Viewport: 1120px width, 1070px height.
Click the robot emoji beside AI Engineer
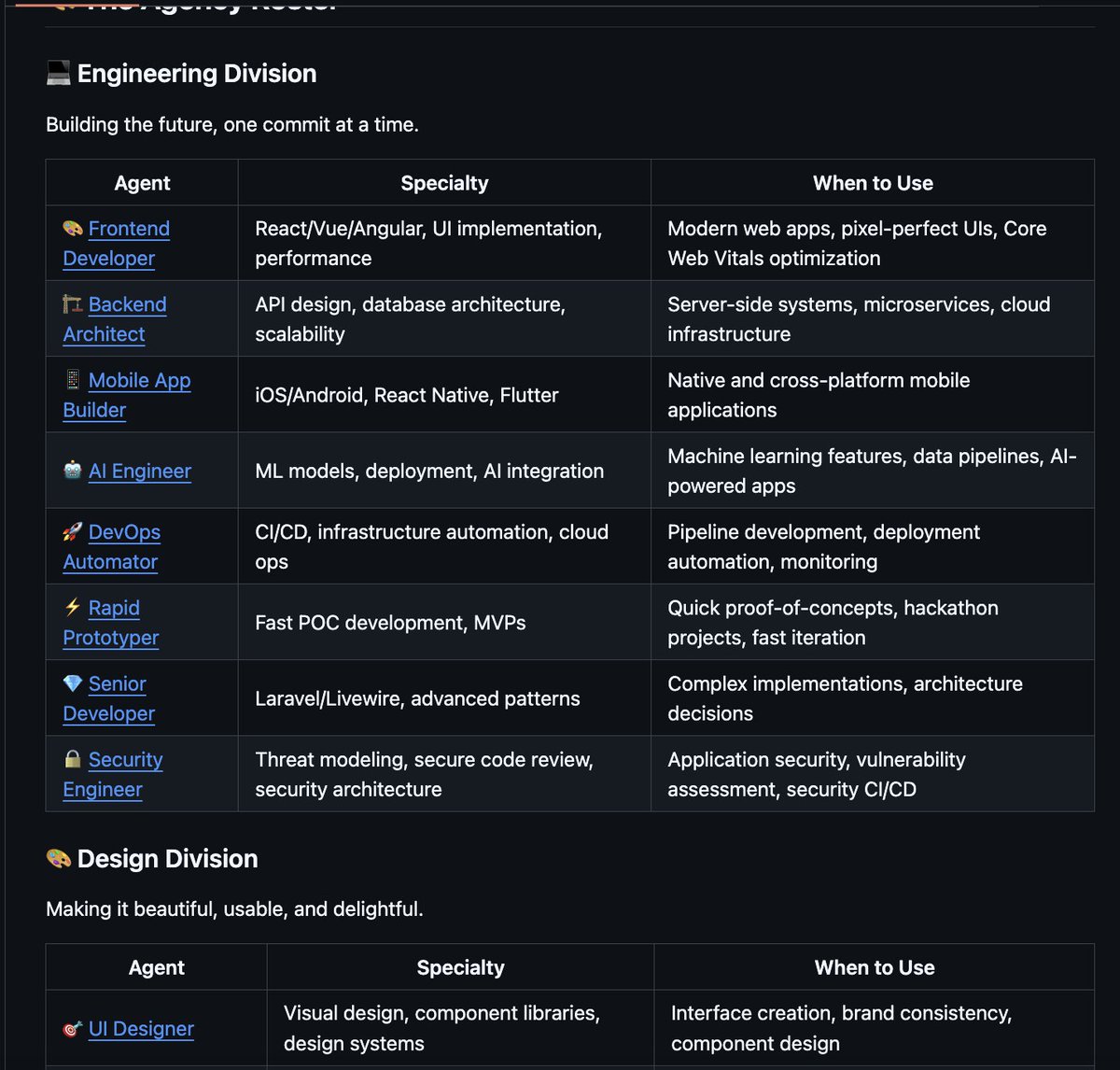(73, 470)
